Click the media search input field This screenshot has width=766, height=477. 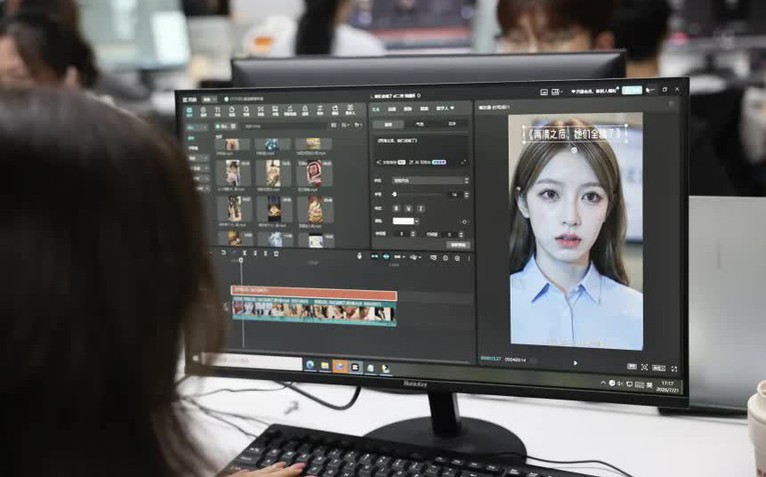point(285,126)
